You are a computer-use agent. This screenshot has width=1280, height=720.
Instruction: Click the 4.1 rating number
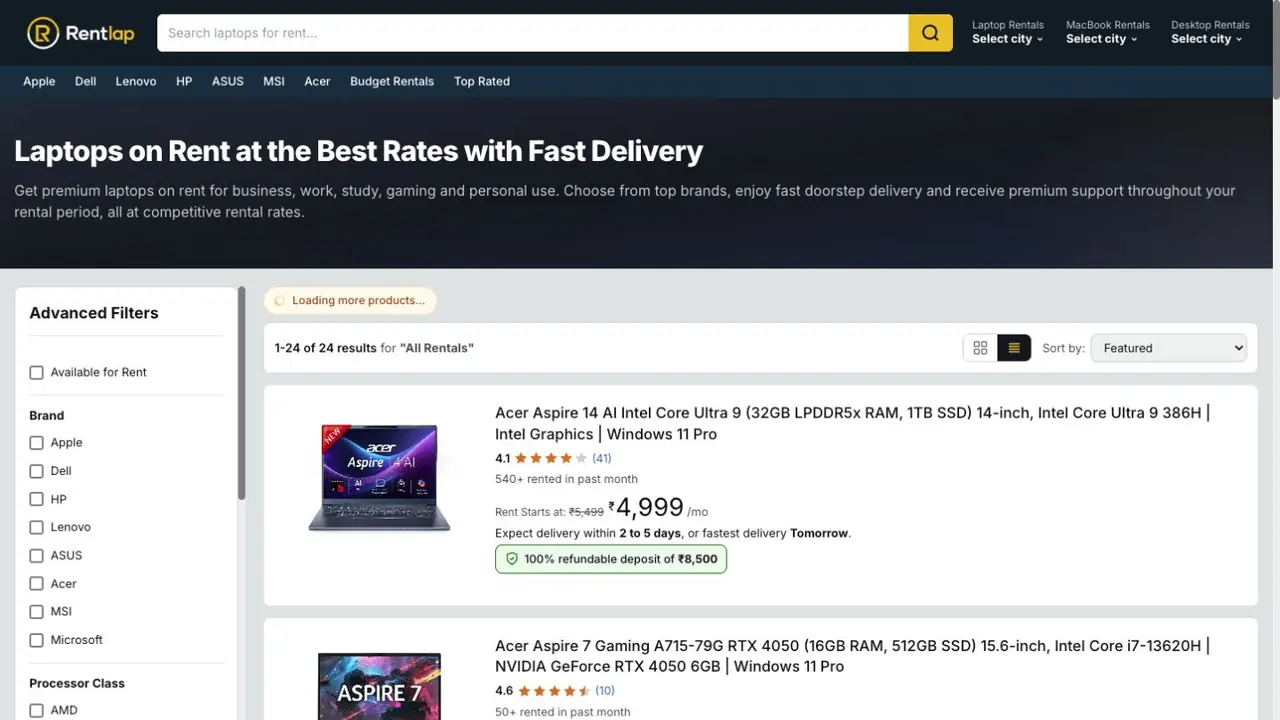[503, 458]
